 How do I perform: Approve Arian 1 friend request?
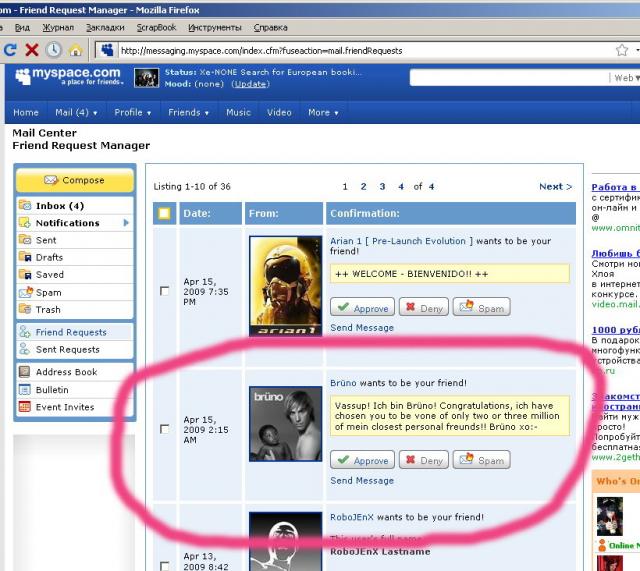[362, 307]
